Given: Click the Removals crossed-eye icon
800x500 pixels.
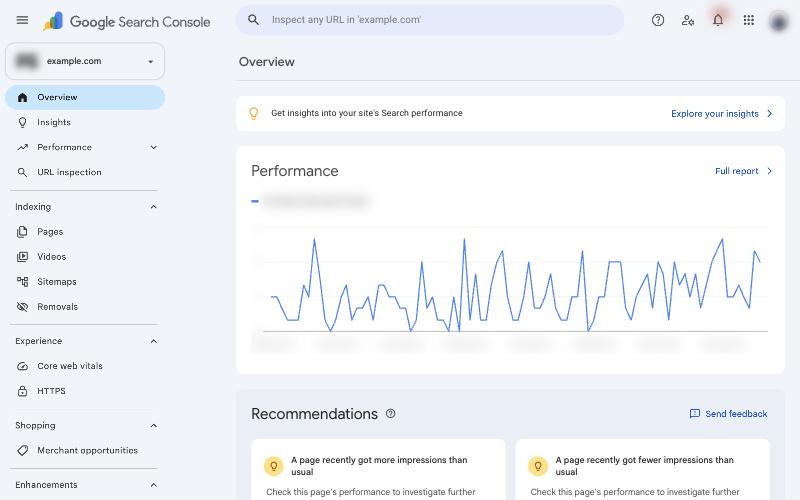Looking at the screenshot, I should [22, 307].
